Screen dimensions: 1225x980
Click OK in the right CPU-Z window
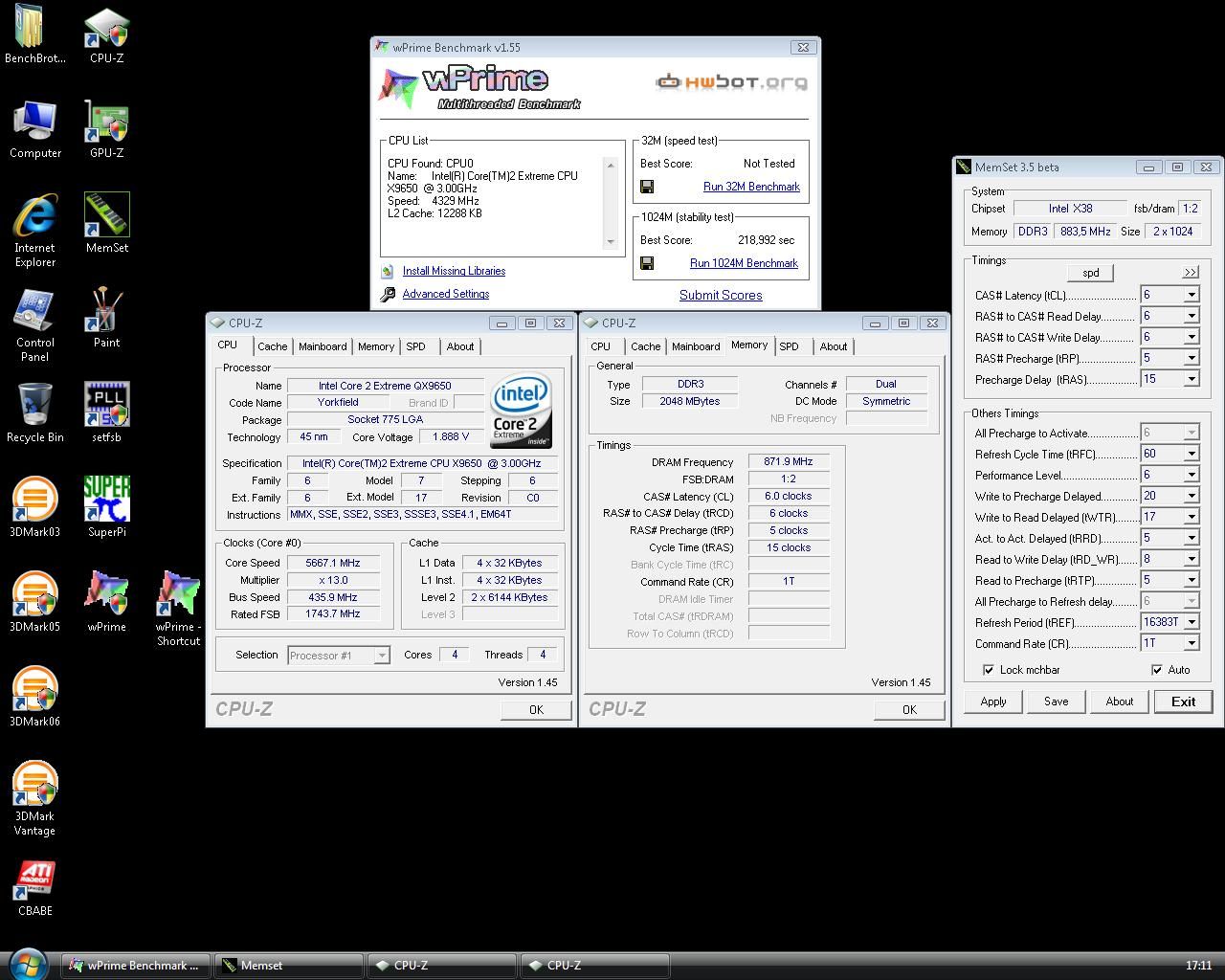(x=909, y=709)
